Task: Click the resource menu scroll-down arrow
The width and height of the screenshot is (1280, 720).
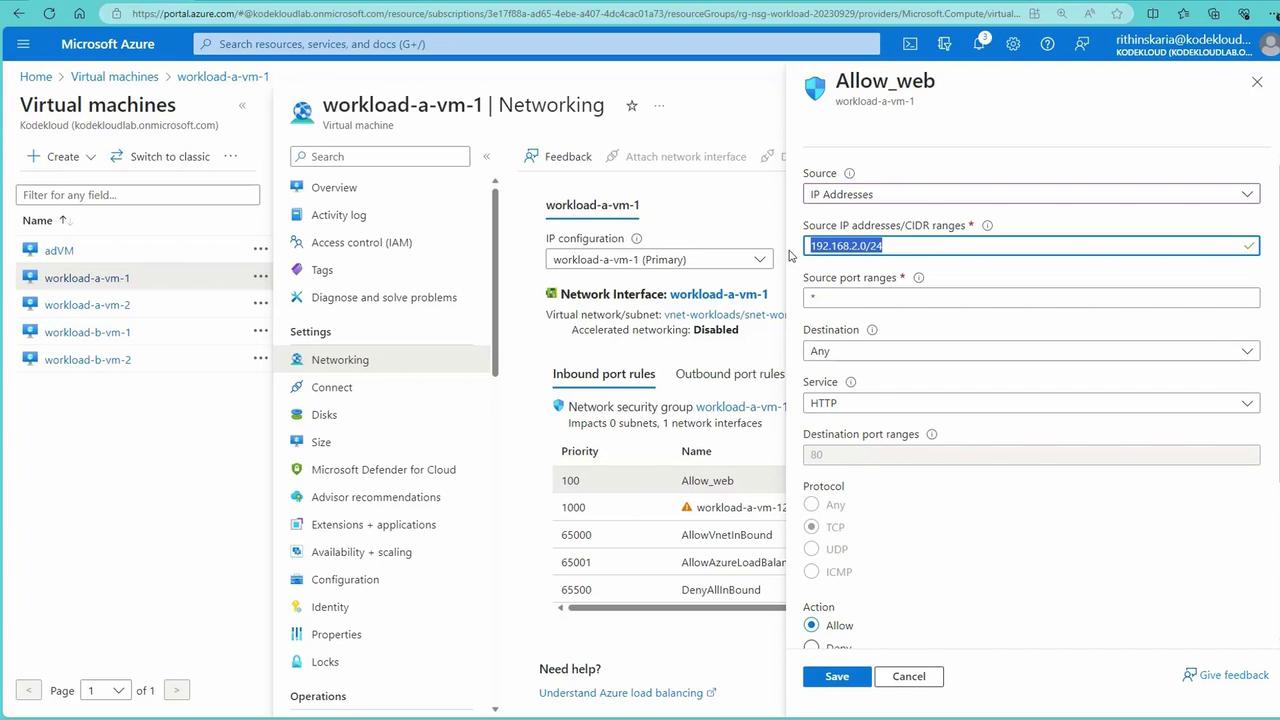Action: coord(495,709)
